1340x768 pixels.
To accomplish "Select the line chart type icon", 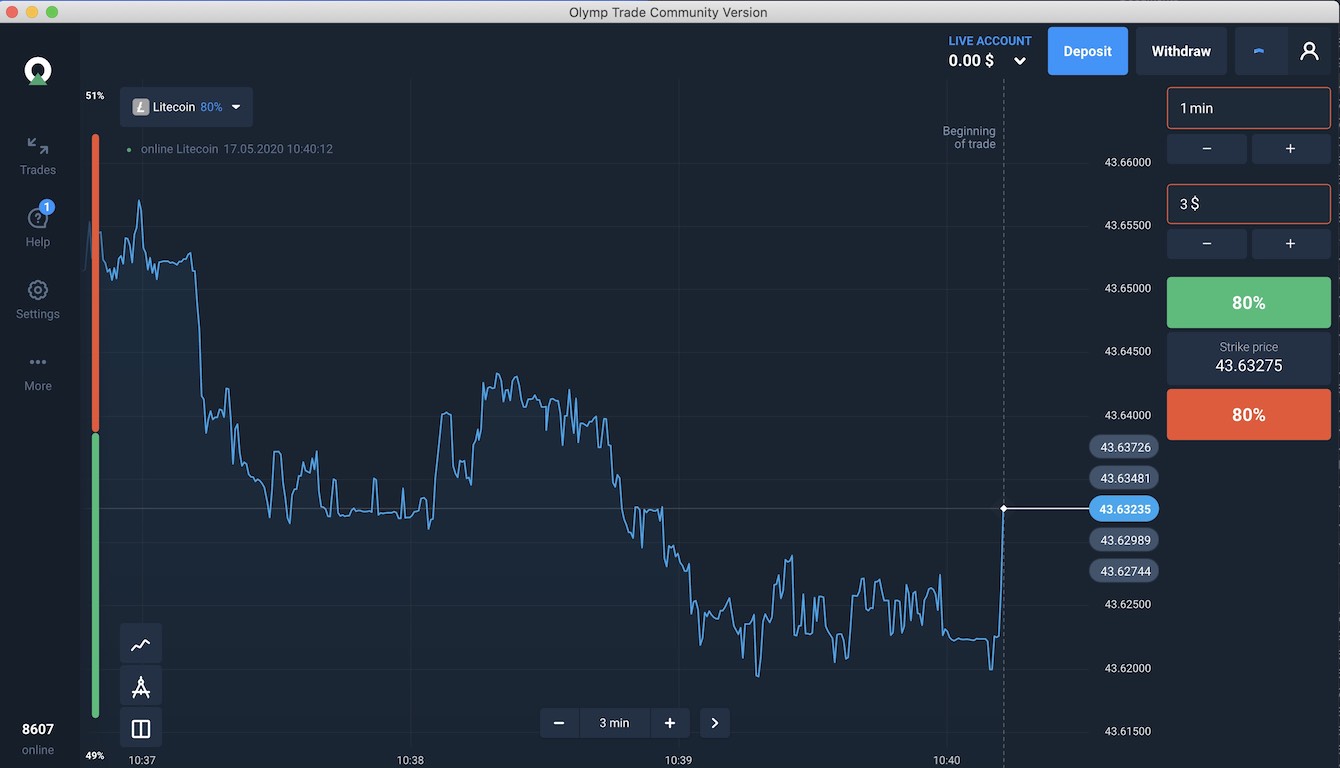I will click(x=141, y=645).
